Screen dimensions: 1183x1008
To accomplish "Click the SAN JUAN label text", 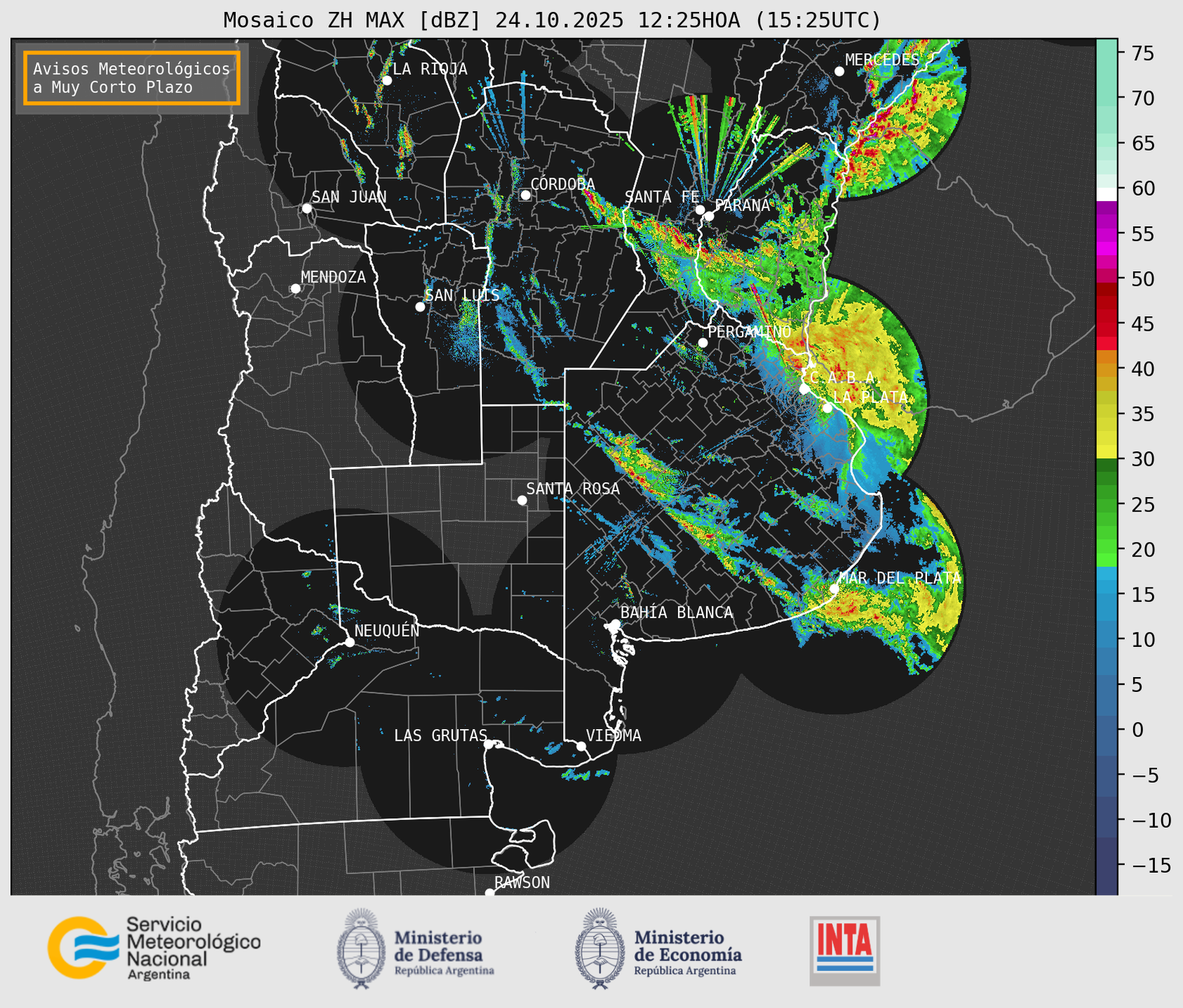I will click(349, 197).
